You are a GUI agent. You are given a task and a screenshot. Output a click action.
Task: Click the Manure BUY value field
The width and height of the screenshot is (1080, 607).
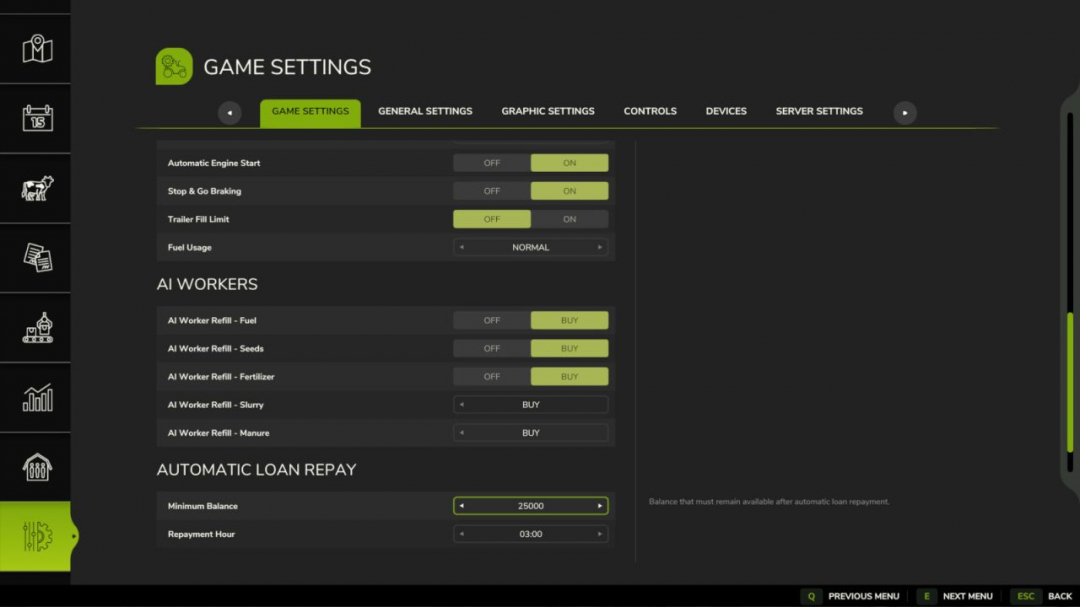point(530,433)
